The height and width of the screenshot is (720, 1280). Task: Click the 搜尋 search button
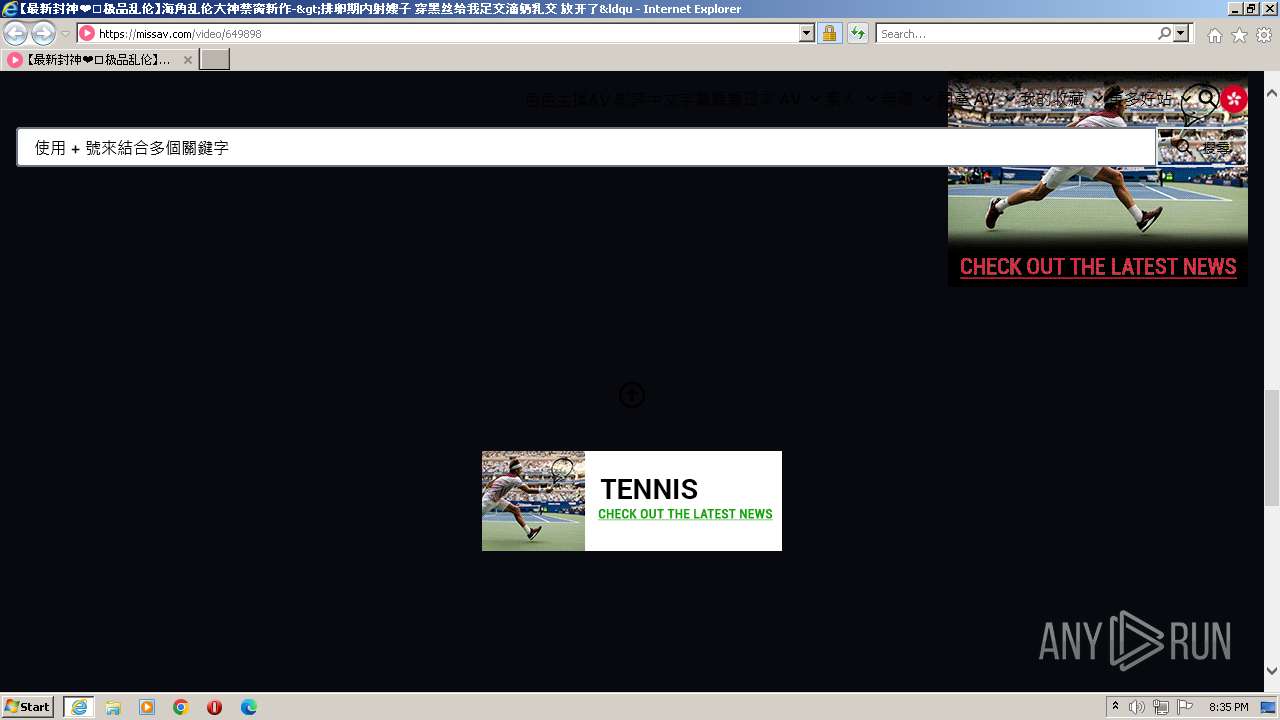(1202, 147)
